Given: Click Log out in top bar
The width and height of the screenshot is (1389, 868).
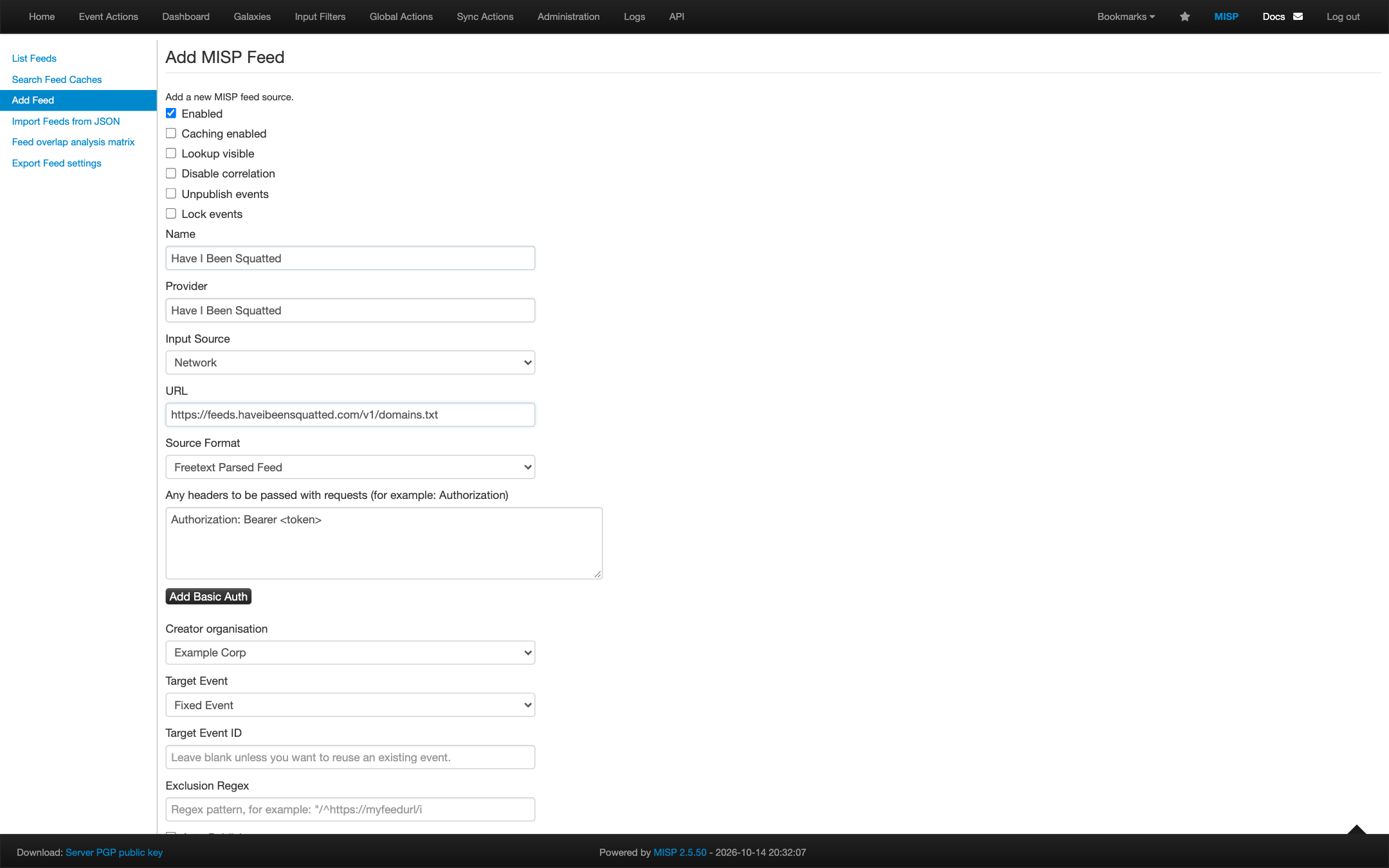Looking at the screenshot, I should [1343, 17].
